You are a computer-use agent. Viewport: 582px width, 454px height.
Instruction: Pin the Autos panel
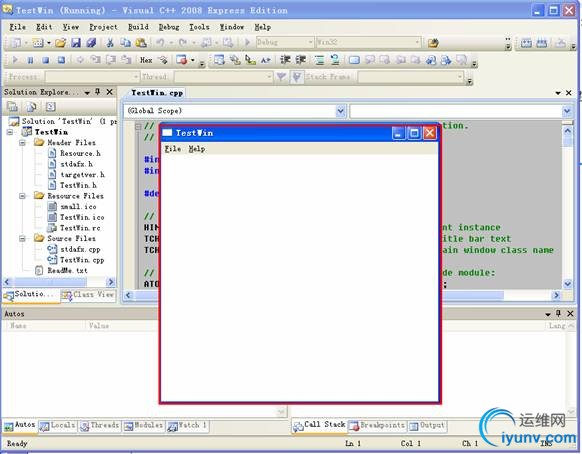pyautogui.click(x=558, y=314)
